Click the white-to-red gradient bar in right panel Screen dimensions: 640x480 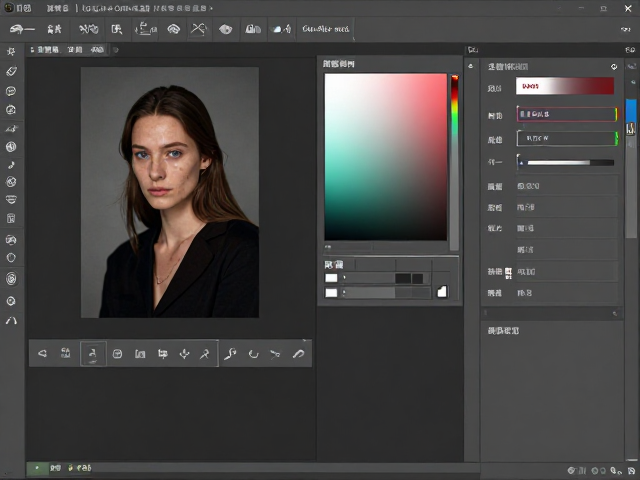pos(565,86)
